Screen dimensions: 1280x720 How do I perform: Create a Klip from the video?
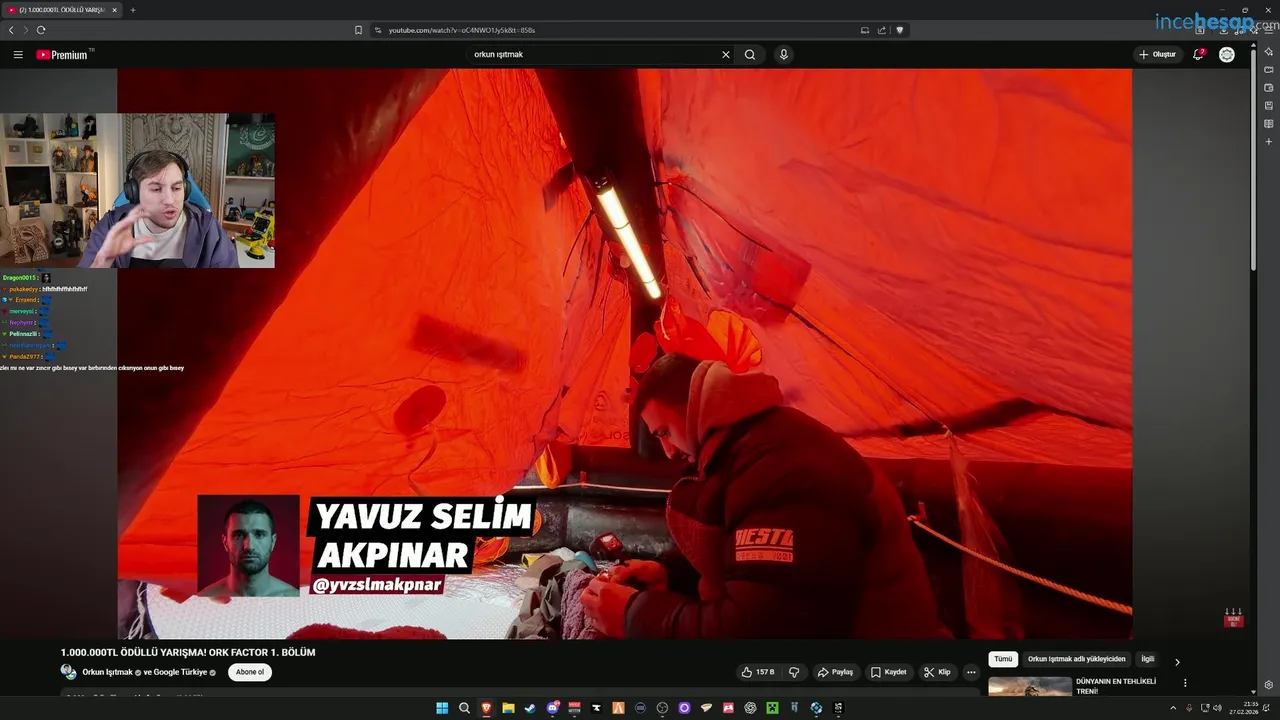(937, 672)
